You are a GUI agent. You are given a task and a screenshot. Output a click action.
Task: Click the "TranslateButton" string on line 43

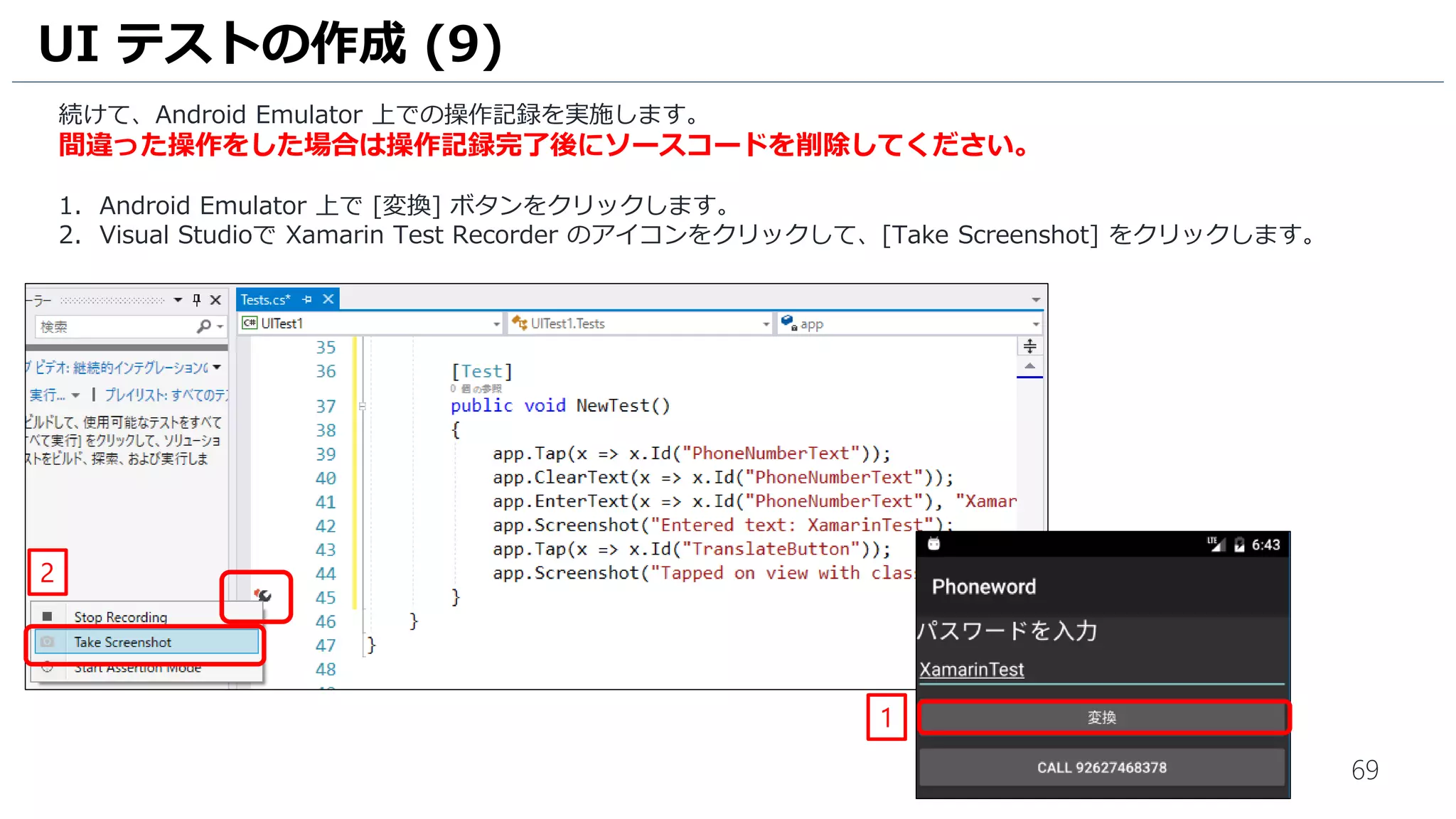click(x=771, y=550)
